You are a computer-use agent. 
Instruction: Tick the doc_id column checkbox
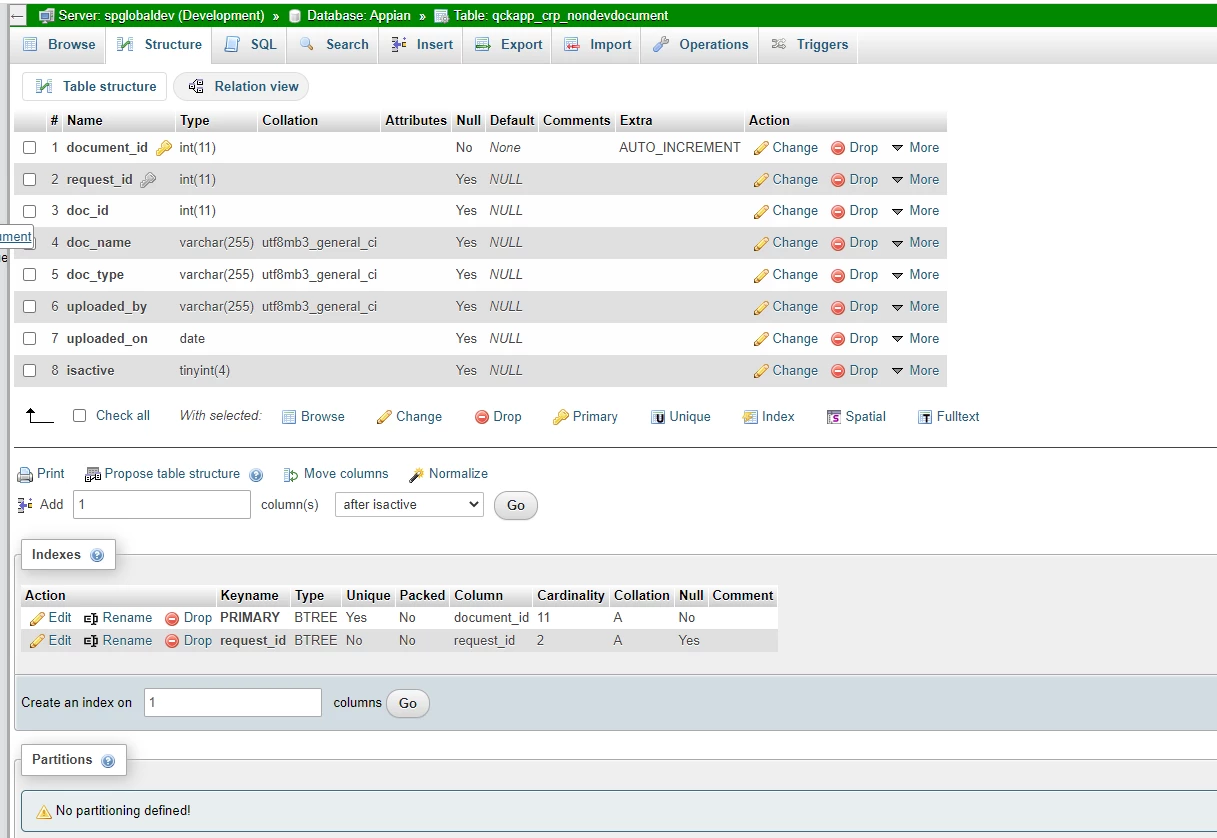point(29,211)
